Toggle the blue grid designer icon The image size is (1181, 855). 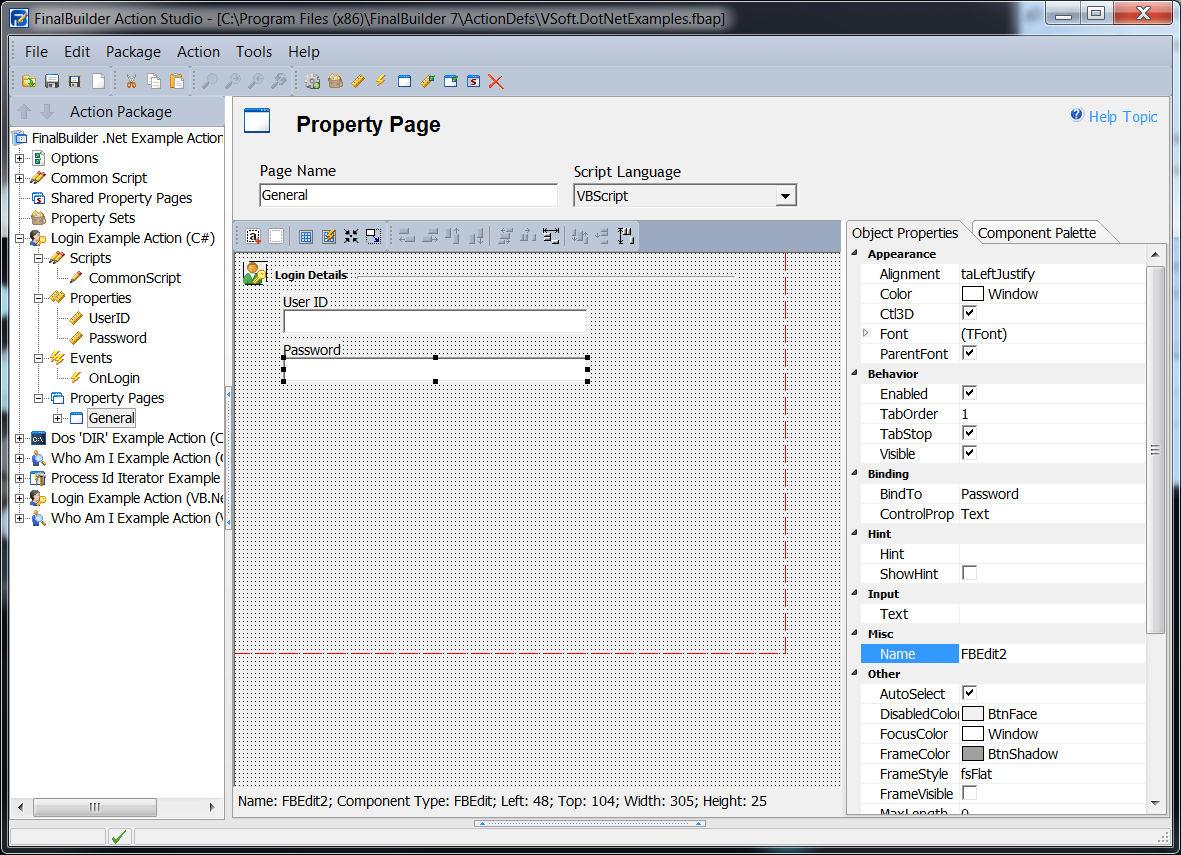(306, 237)
